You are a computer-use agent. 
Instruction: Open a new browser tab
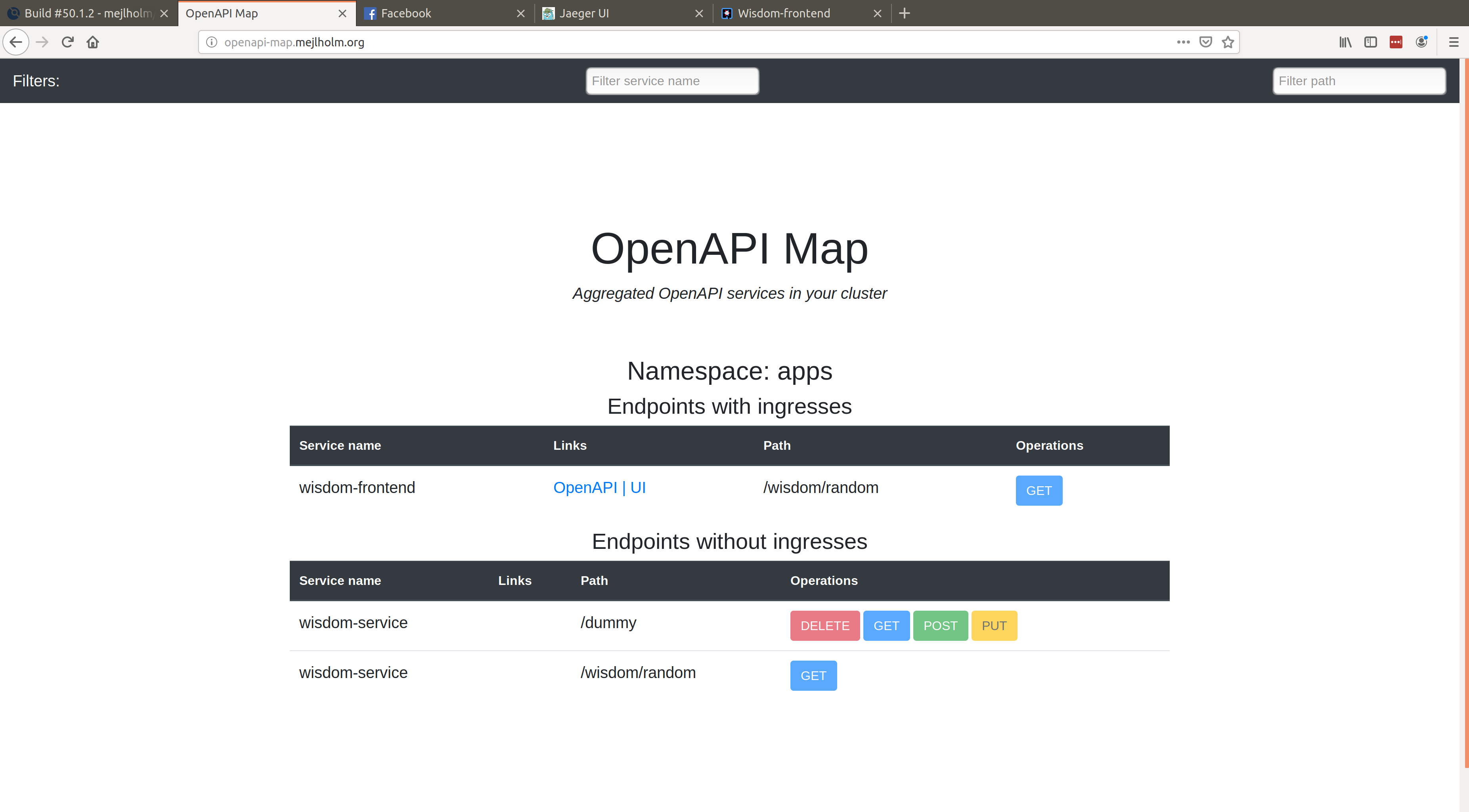pos(905,13)
